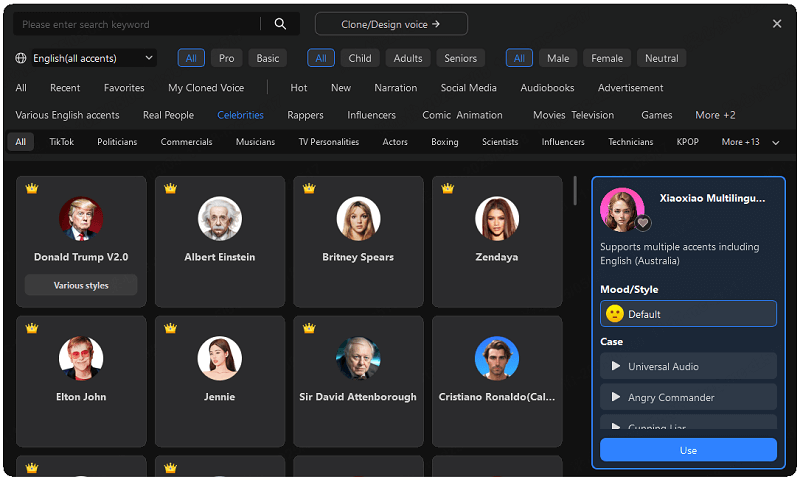Select Cristiano Ronaldo avatar
800x482 pixels.
pos(497,359)
